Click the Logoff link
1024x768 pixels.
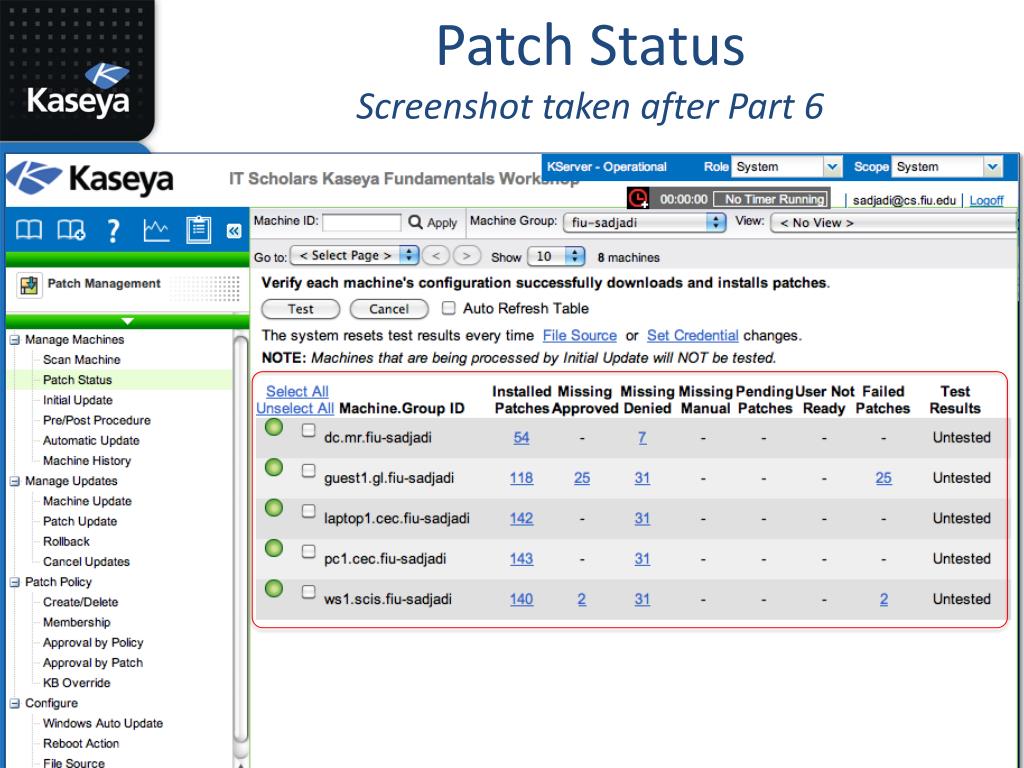click(986, 200)
